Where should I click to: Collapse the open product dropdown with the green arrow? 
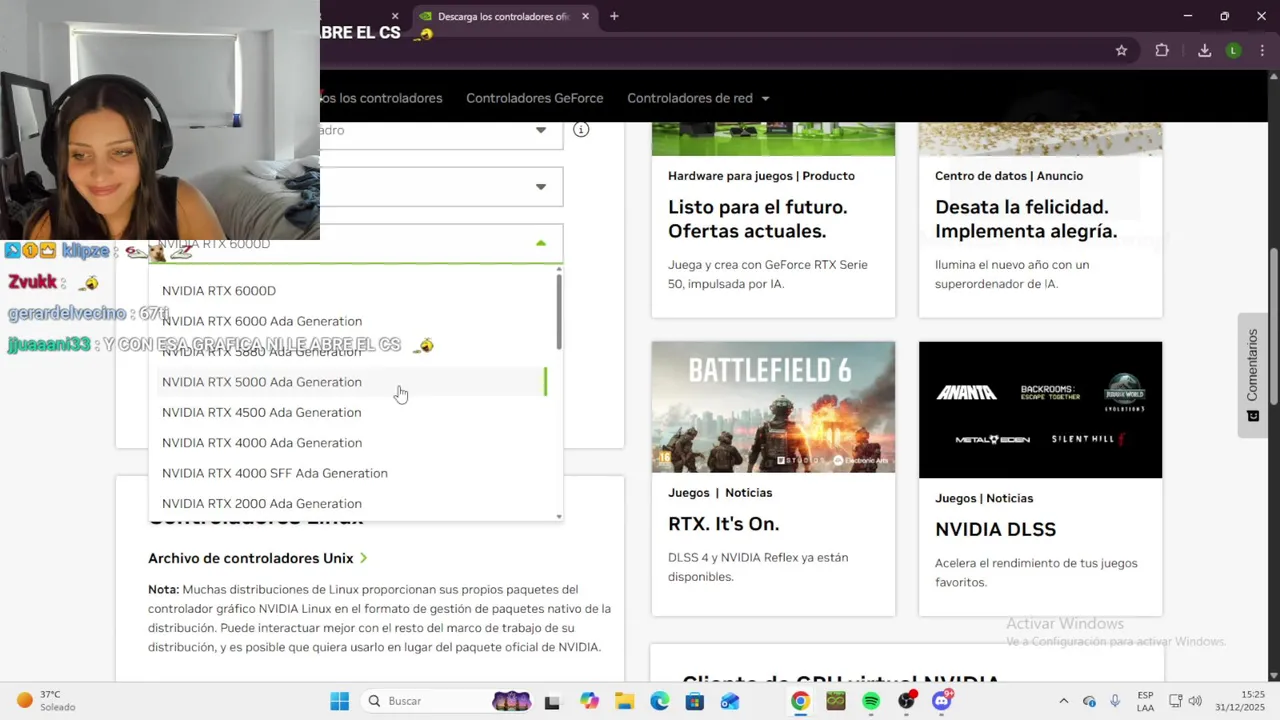click(541, 243)
